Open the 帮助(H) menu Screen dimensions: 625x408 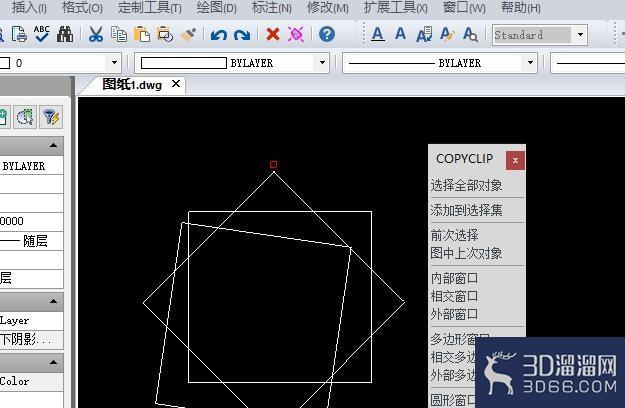pyautogui.click(x=521, y=8)
